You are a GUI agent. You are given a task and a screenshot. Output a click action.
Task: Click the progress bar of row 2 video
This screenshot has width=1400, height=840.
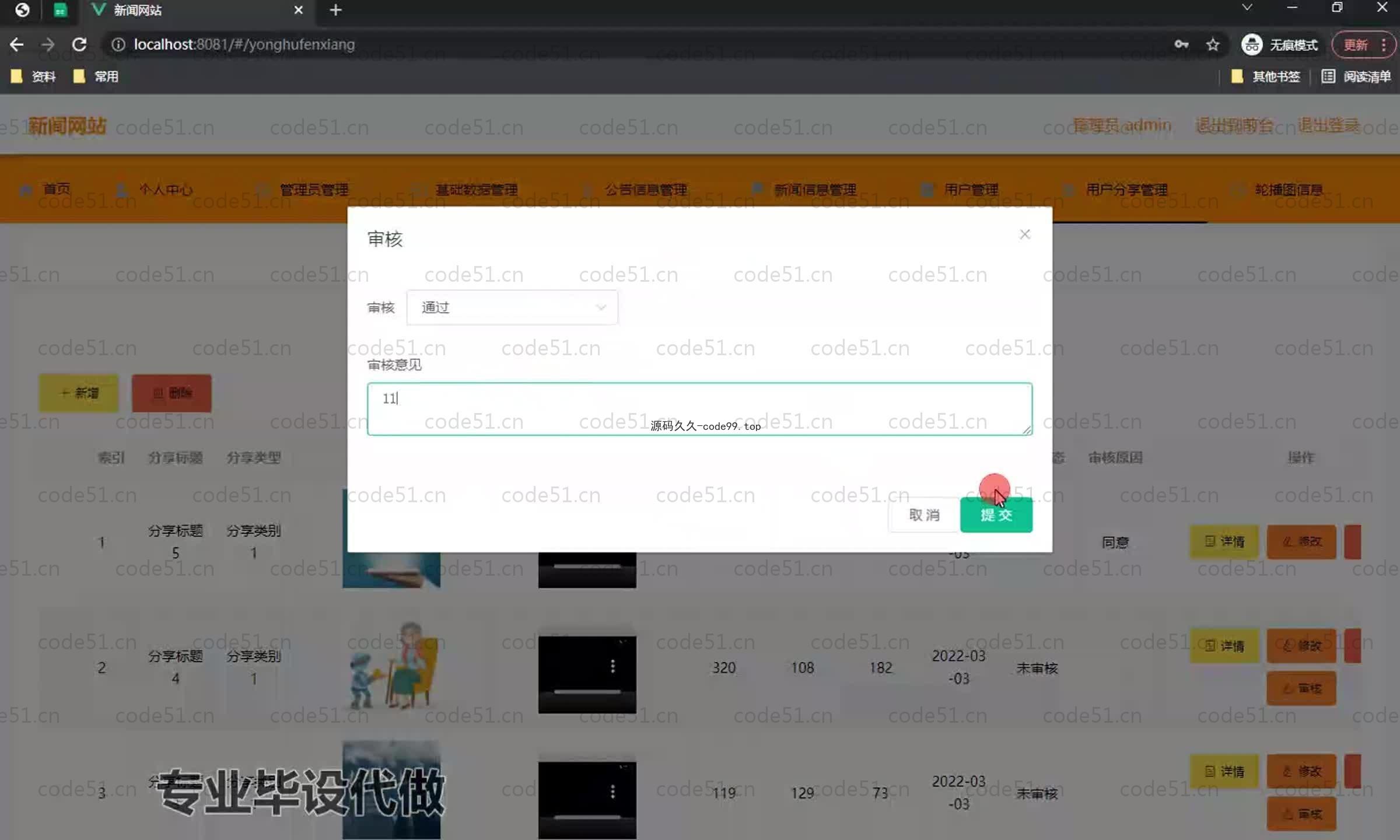587,692
